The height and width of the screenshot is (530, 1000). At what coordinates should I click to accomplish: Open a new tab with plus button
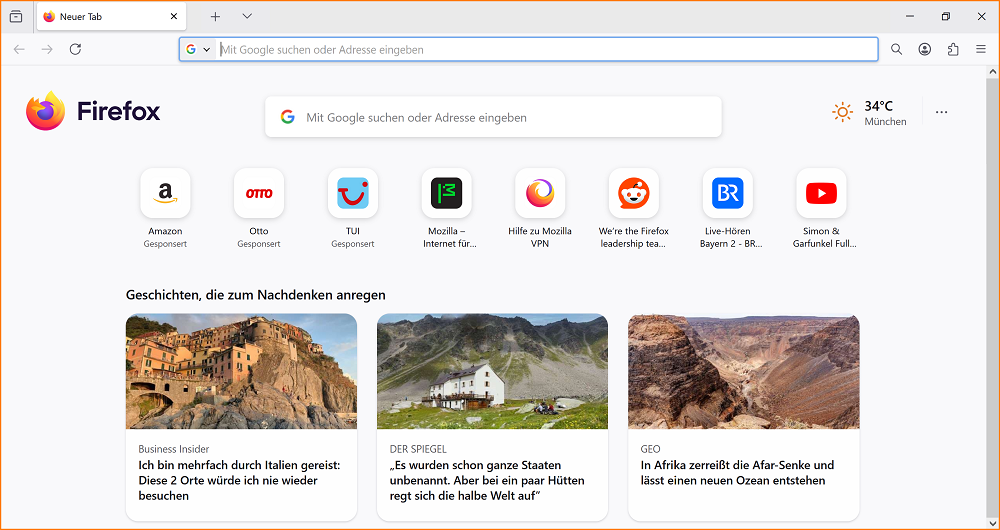coord(216,17)
